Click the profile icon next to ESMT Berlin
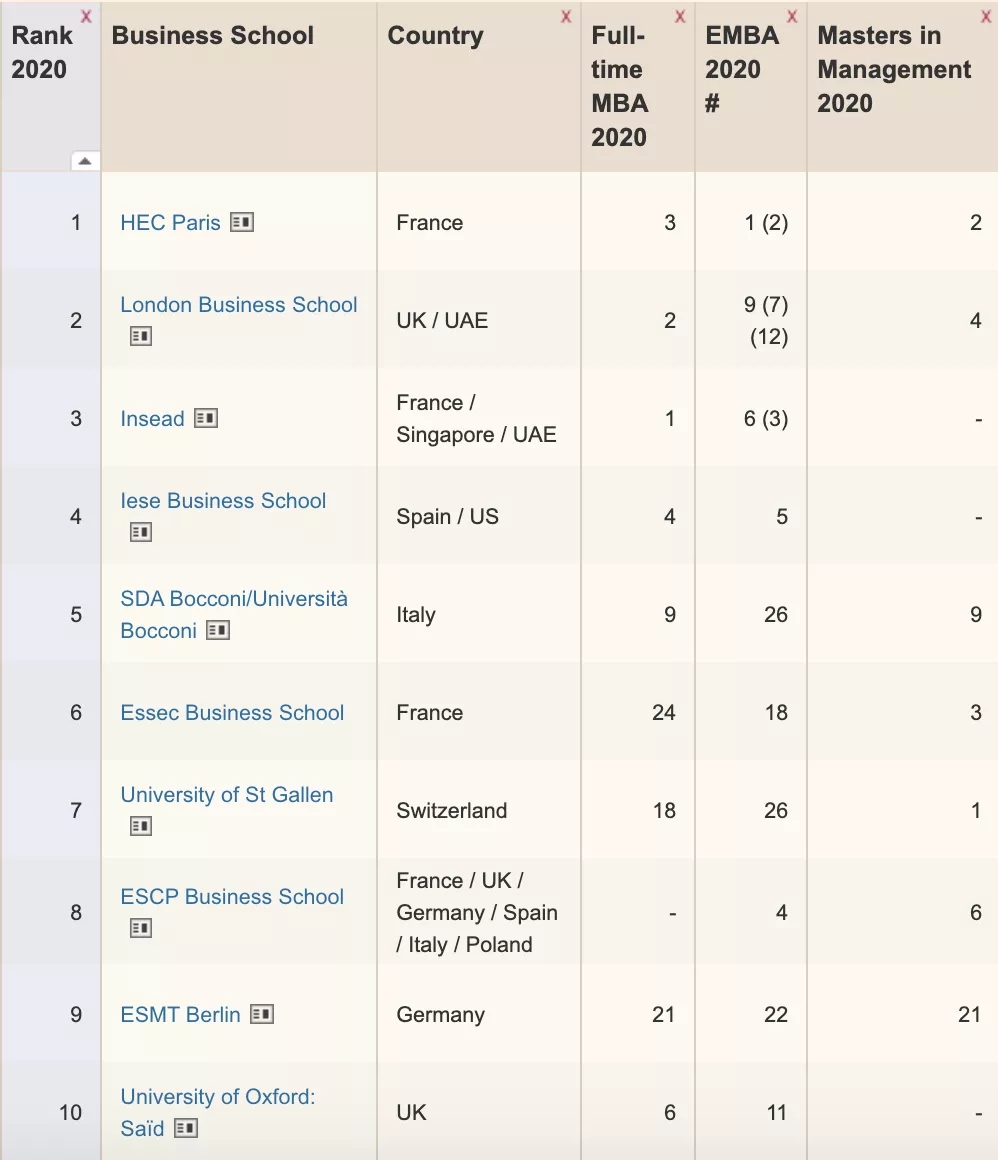This screenshot has height=1160, width=998. 261,1014
